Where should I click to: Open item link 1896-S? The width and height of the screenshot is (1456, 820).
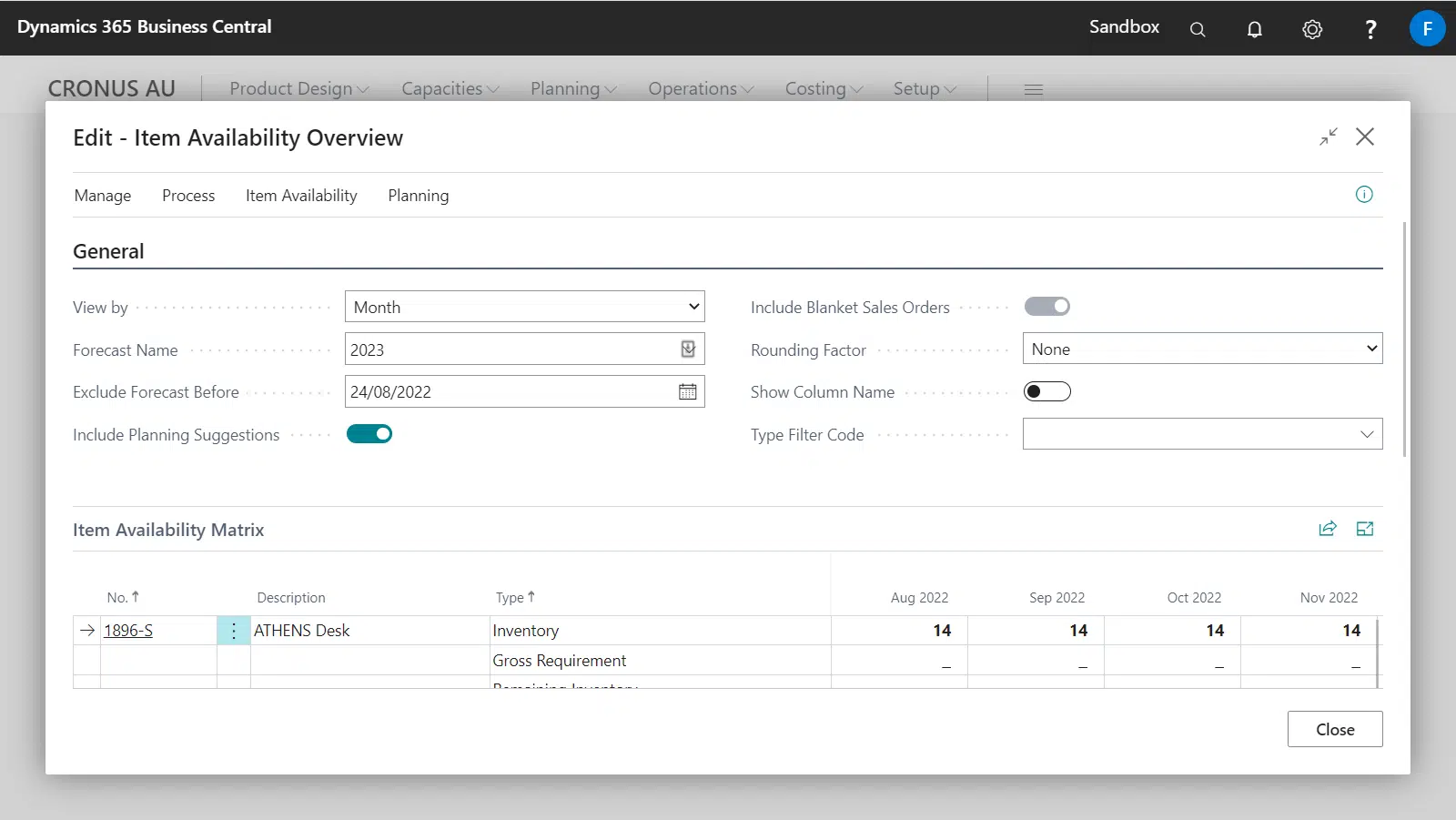pos(128,631)
